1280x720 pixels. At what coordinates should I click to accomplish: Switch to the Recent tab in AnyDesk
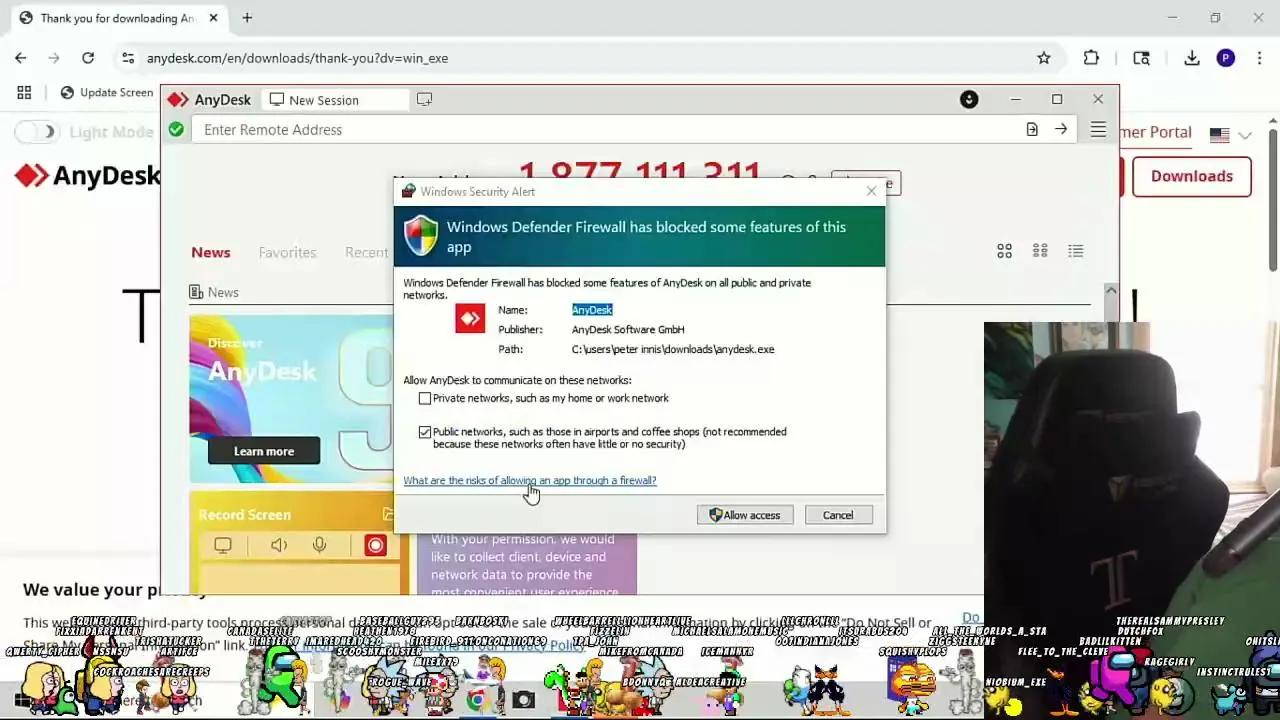[367, 252]
